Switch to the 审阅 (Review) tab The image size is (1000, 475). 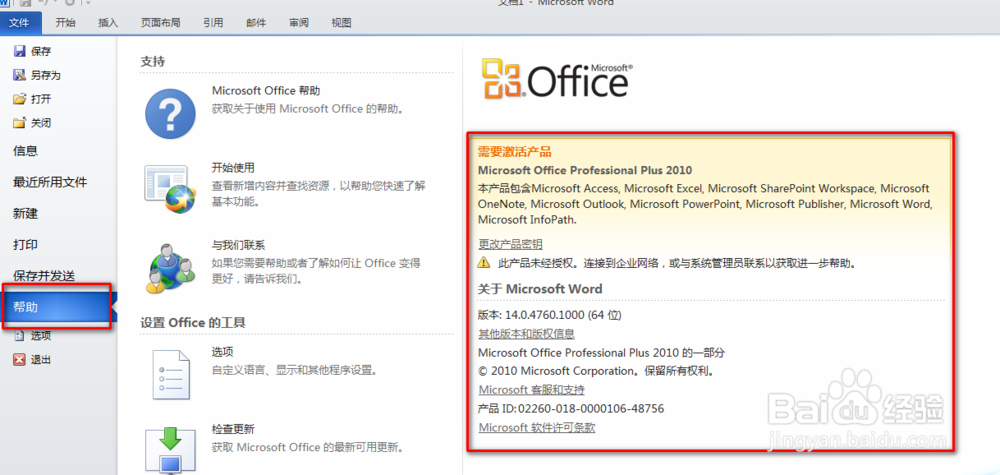[x=298, y=23]
